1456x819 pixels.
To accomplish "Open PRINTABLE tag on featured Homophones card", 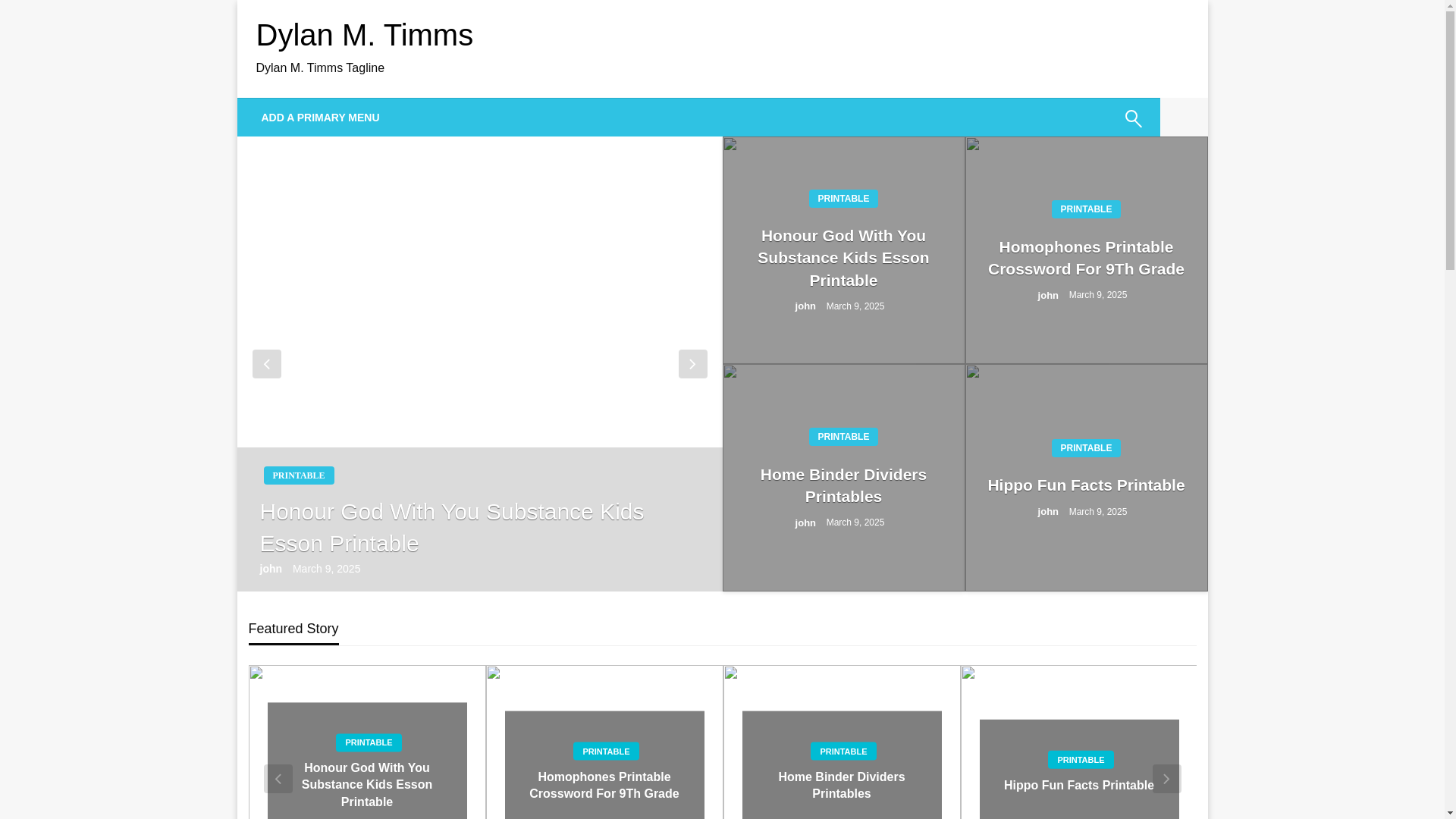I will click(606, 752).
